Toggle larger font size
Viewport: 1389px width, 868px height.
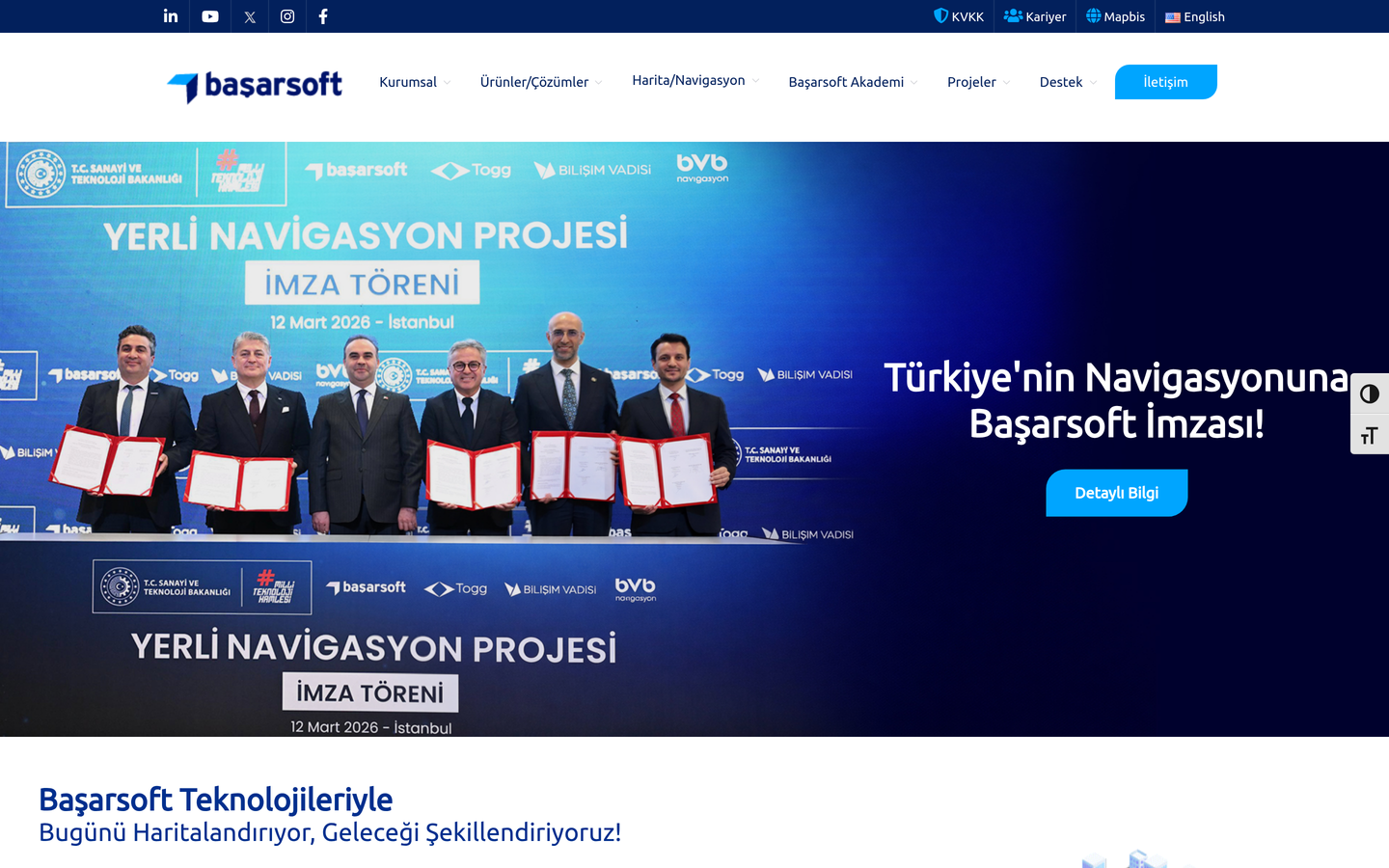click(x=1370, y=435)
